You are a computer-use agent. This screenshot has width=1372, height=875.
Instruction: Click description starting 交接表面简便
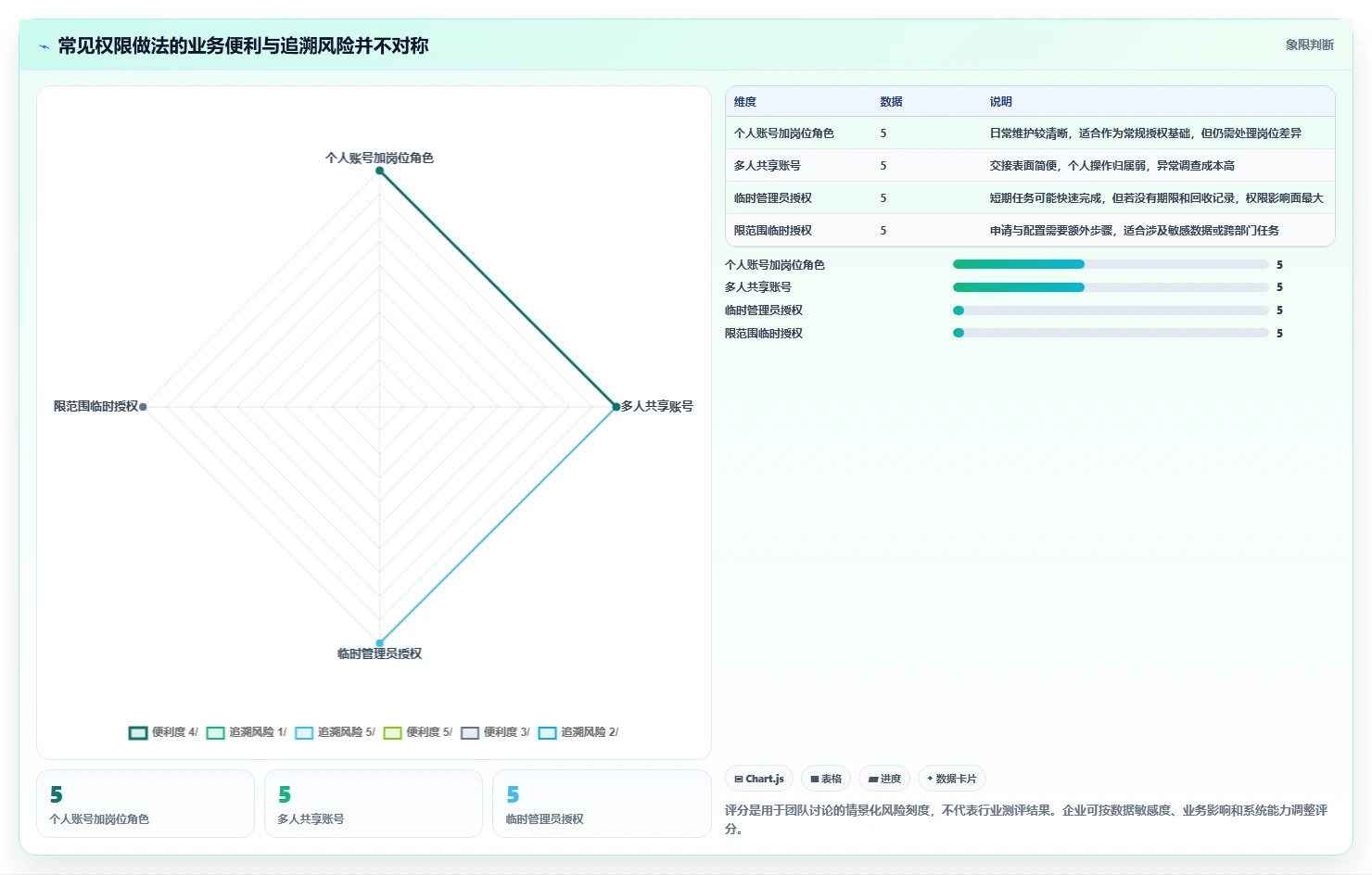tap(1112, 166)
